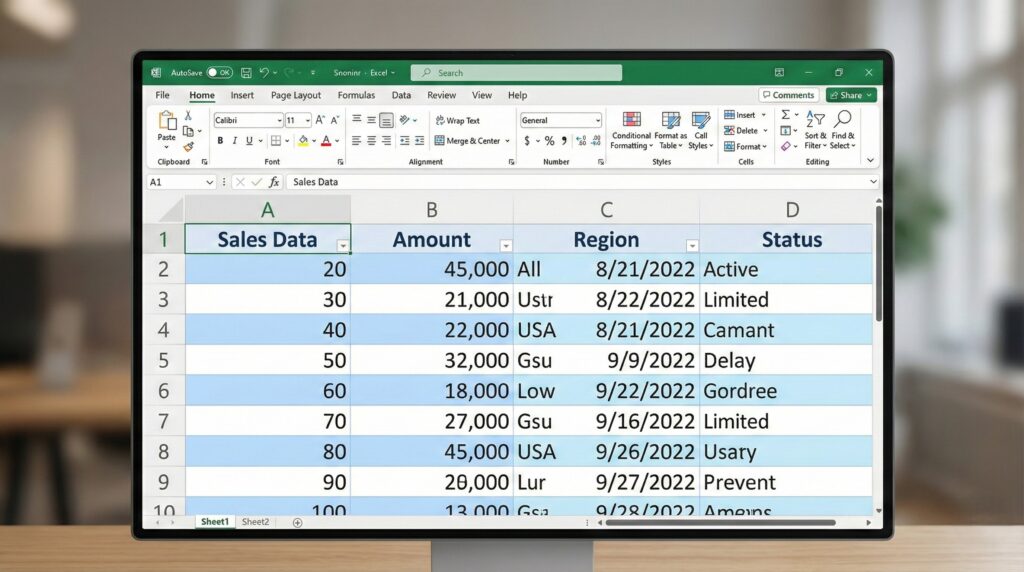Align cell text to the middle

point(371,120)
